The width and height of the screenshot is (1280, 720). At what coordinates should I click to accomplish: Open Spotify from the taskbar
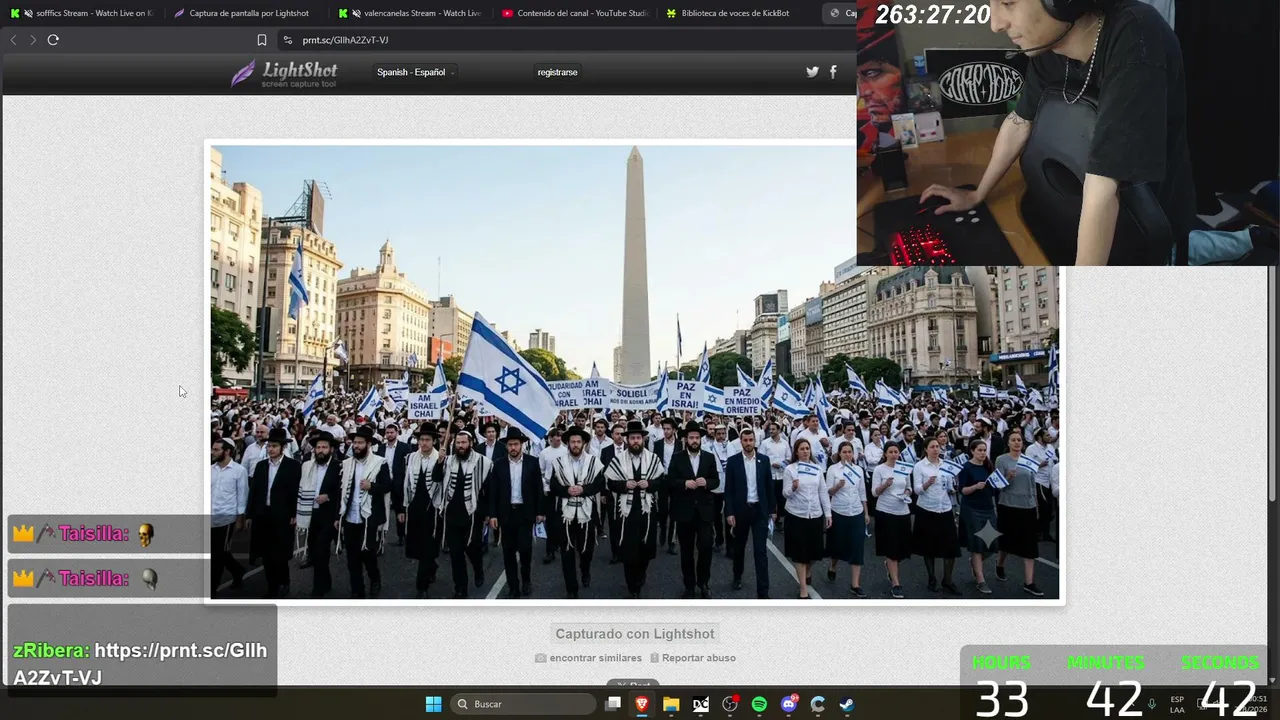tap(759, 704)
